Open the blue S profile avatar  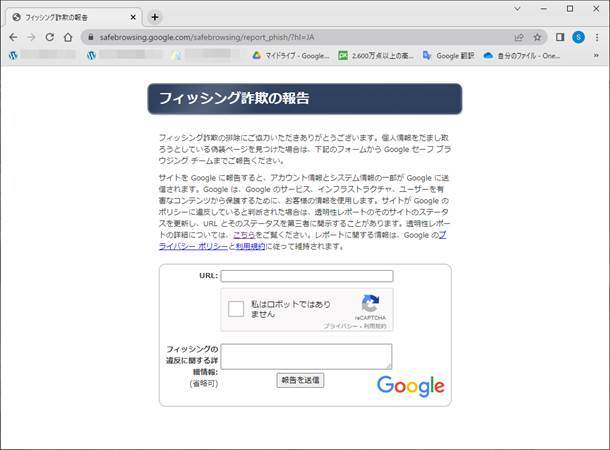coord(578,37)
